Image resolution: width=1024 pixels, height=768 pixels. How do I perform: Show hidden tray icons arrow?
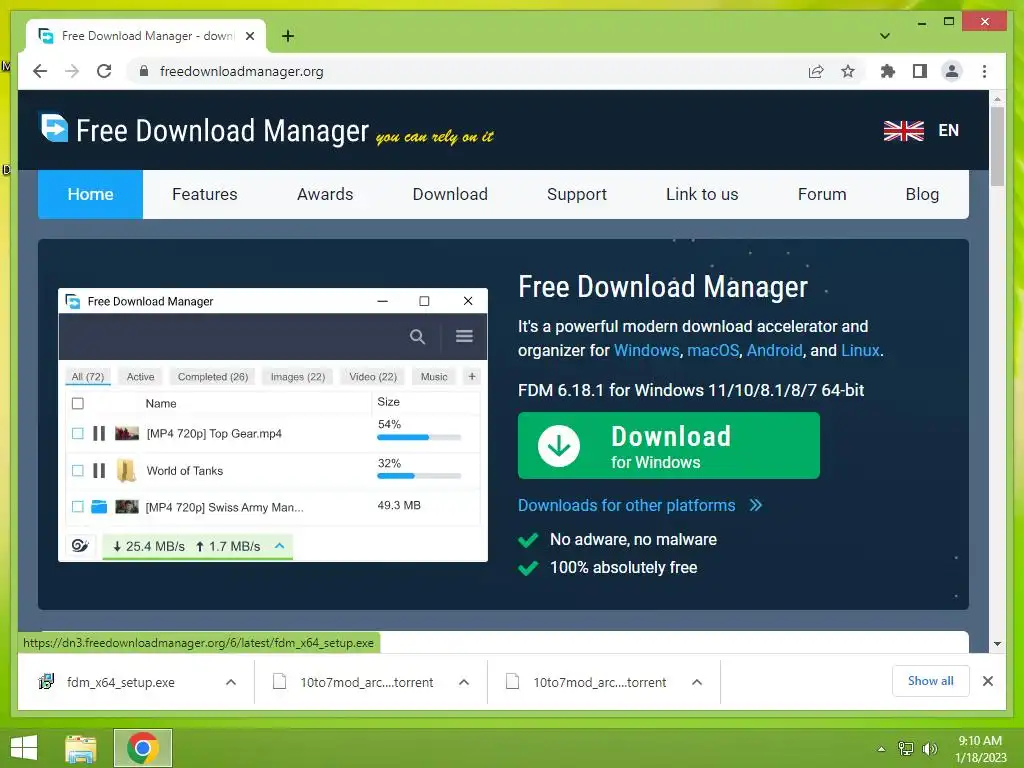(x=881, y=749)
